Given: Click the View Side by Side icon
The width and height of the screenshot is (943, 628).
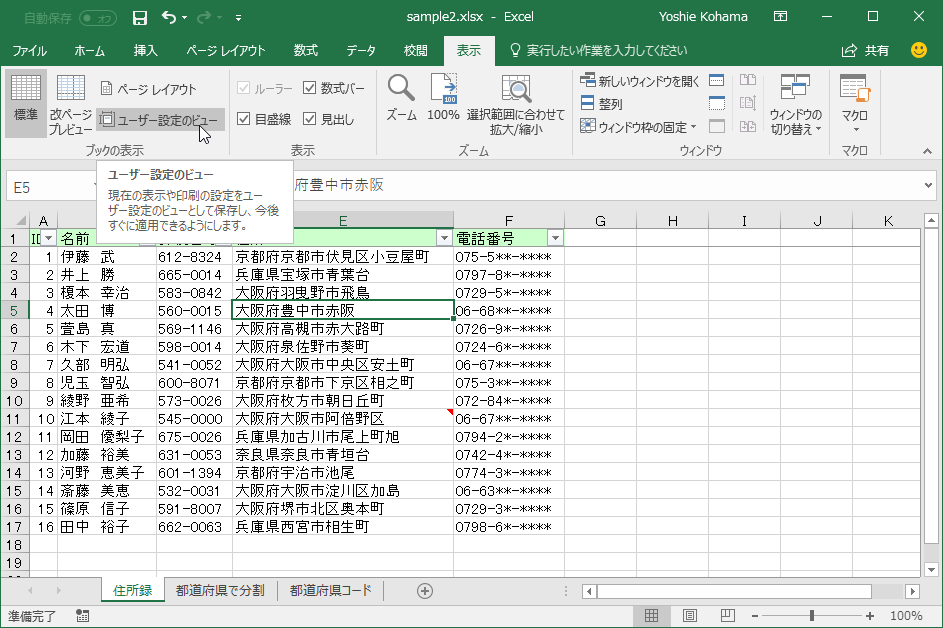Looking at the screenshot, I should pos(748,80).
